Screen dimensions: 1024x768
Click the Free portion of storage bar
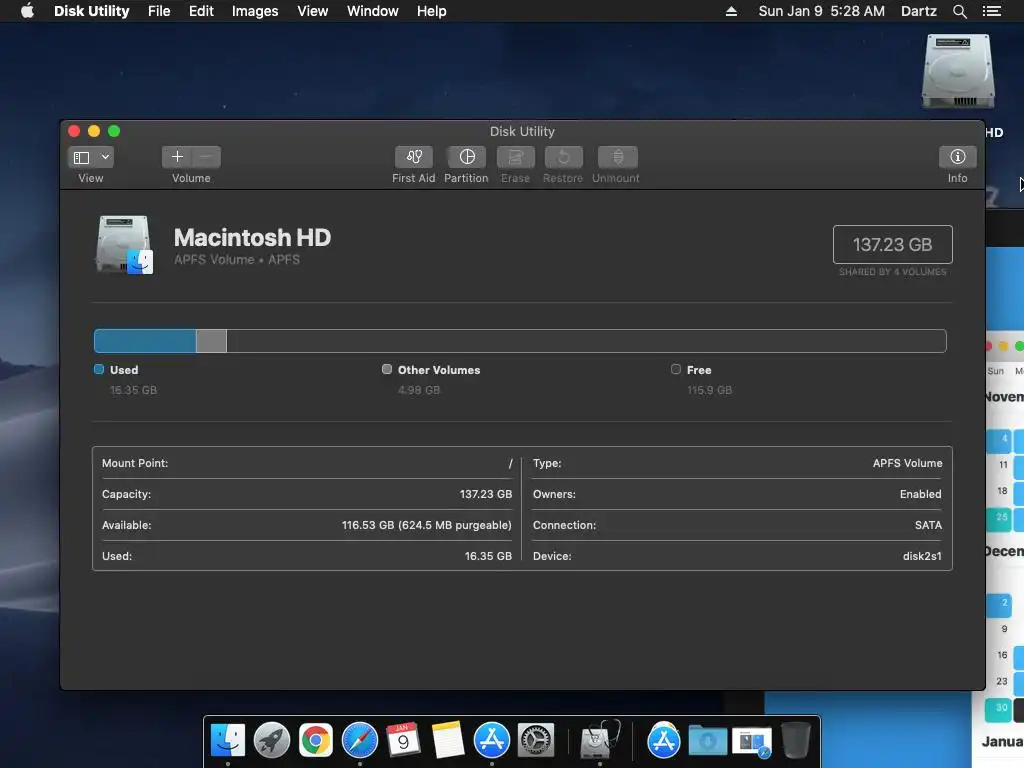586,341
